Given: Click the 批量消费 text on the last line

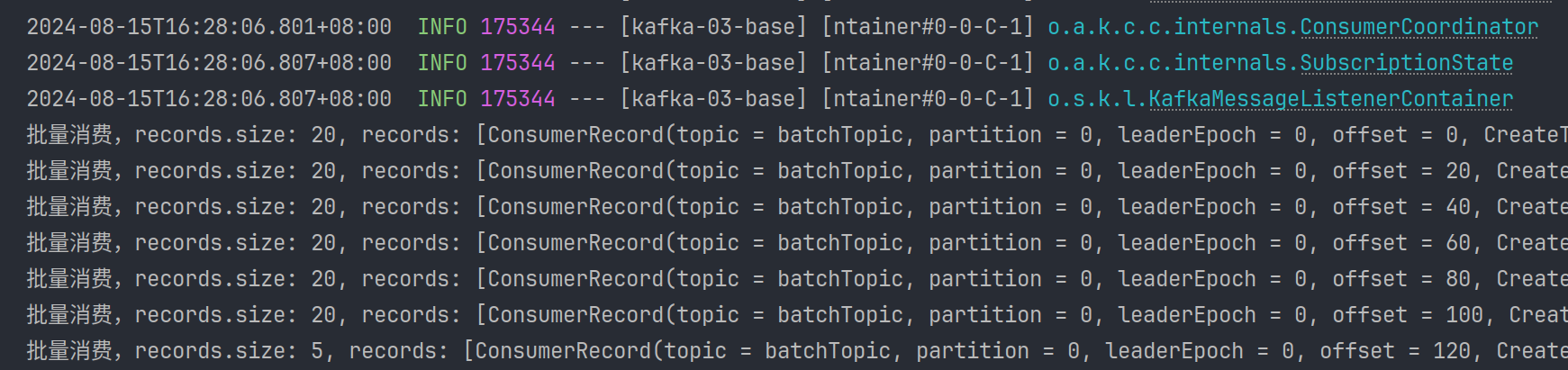Looking at the screenshot, I should pos(69,351).
